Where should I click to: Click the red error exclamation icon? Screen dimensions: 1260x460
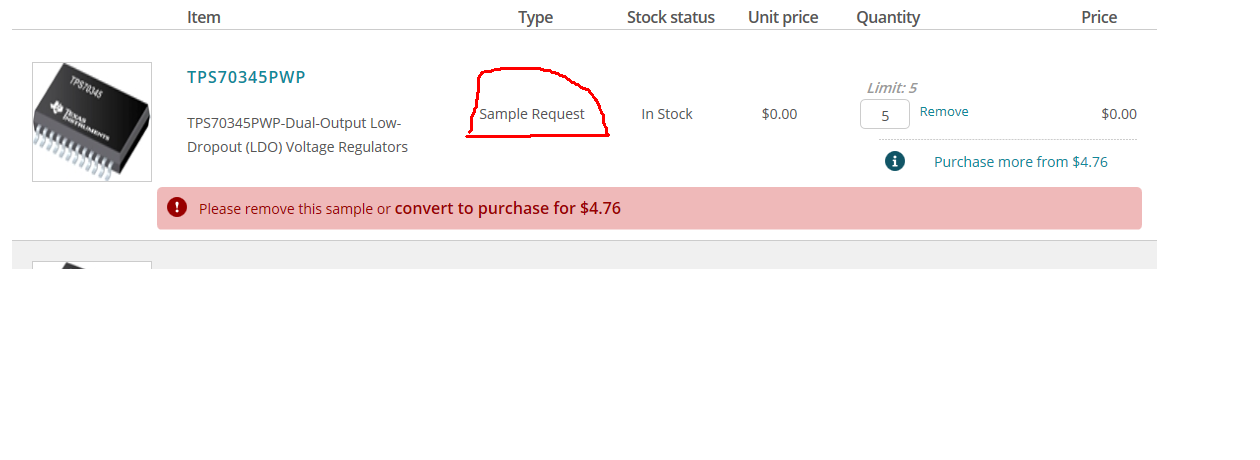(x=177, y=208)
